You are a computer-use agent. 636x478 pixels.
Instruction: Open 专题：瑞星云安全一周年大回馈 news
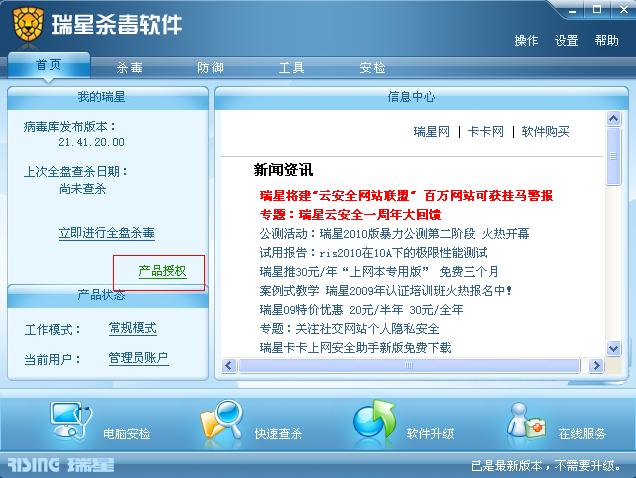(350, 214)
